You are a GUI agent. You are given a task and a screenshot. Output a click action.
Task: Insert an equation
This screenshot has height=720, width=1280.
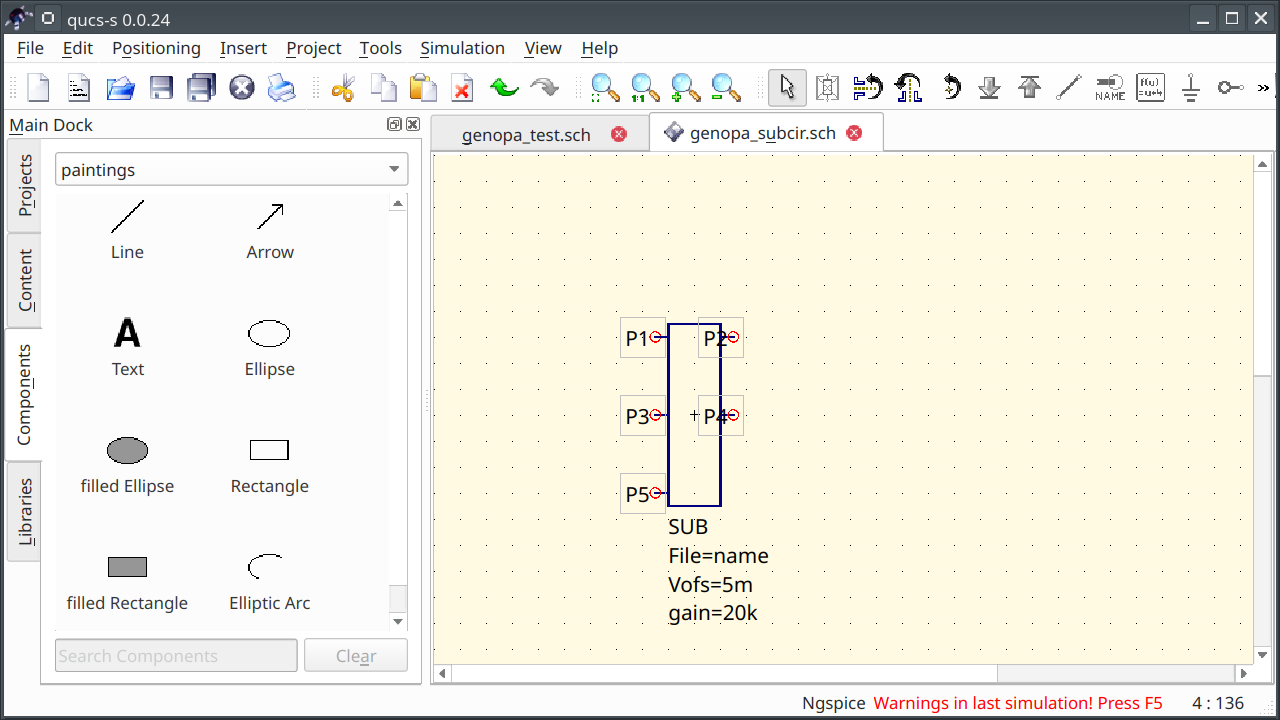click(1150, 87)
